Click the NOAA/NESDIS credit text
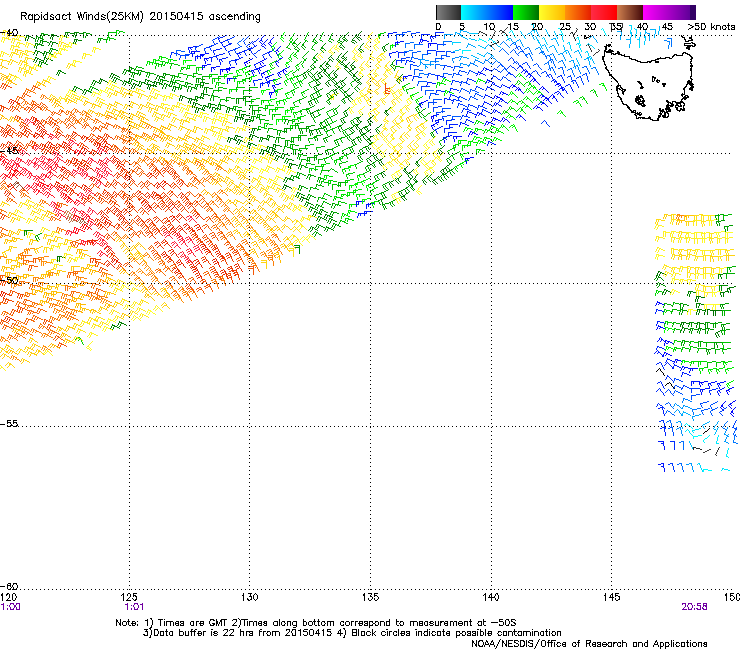Viewport: 740px width, 650px height. 589,644
